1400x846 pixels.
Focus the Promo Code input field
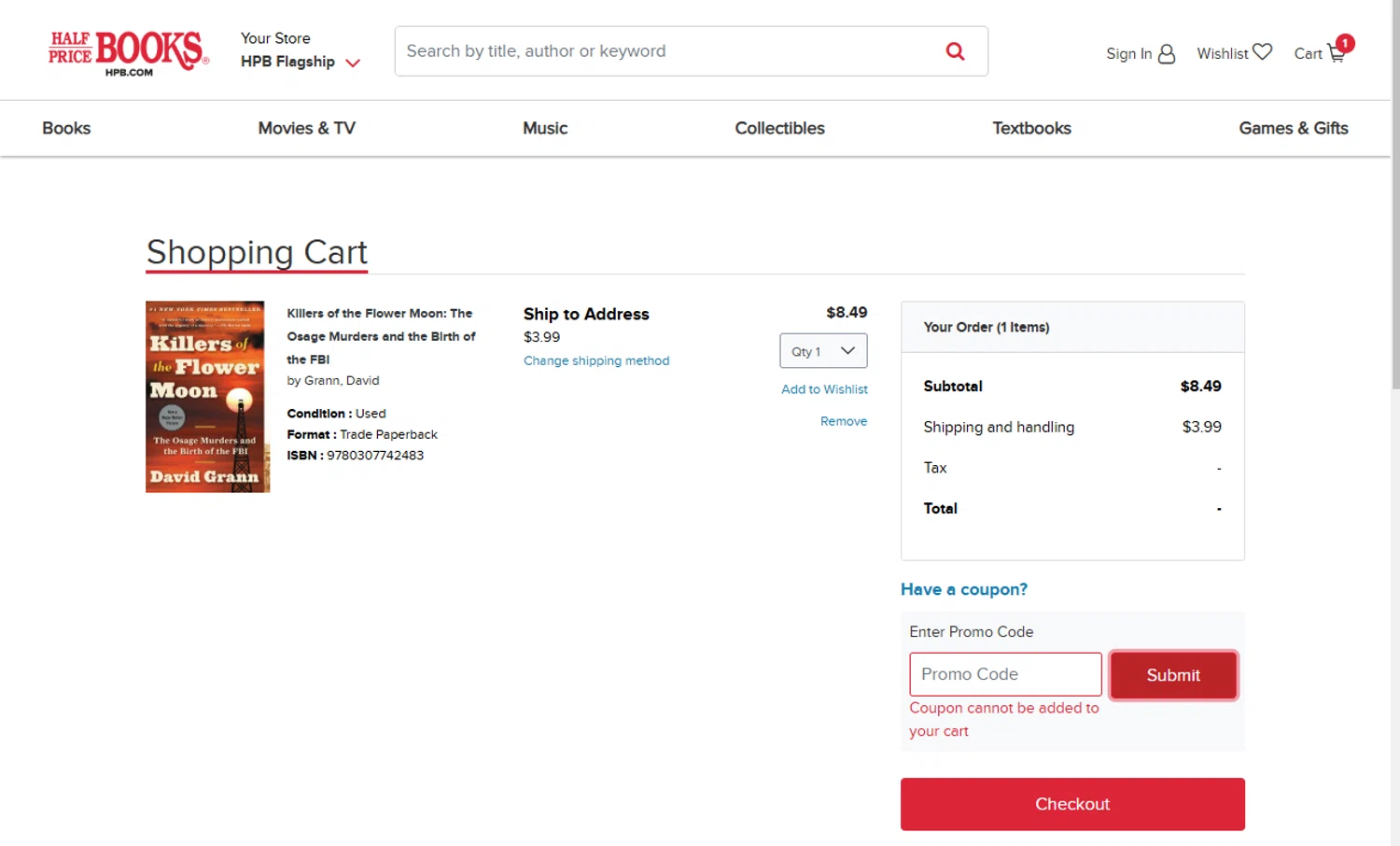[1005, 674]
